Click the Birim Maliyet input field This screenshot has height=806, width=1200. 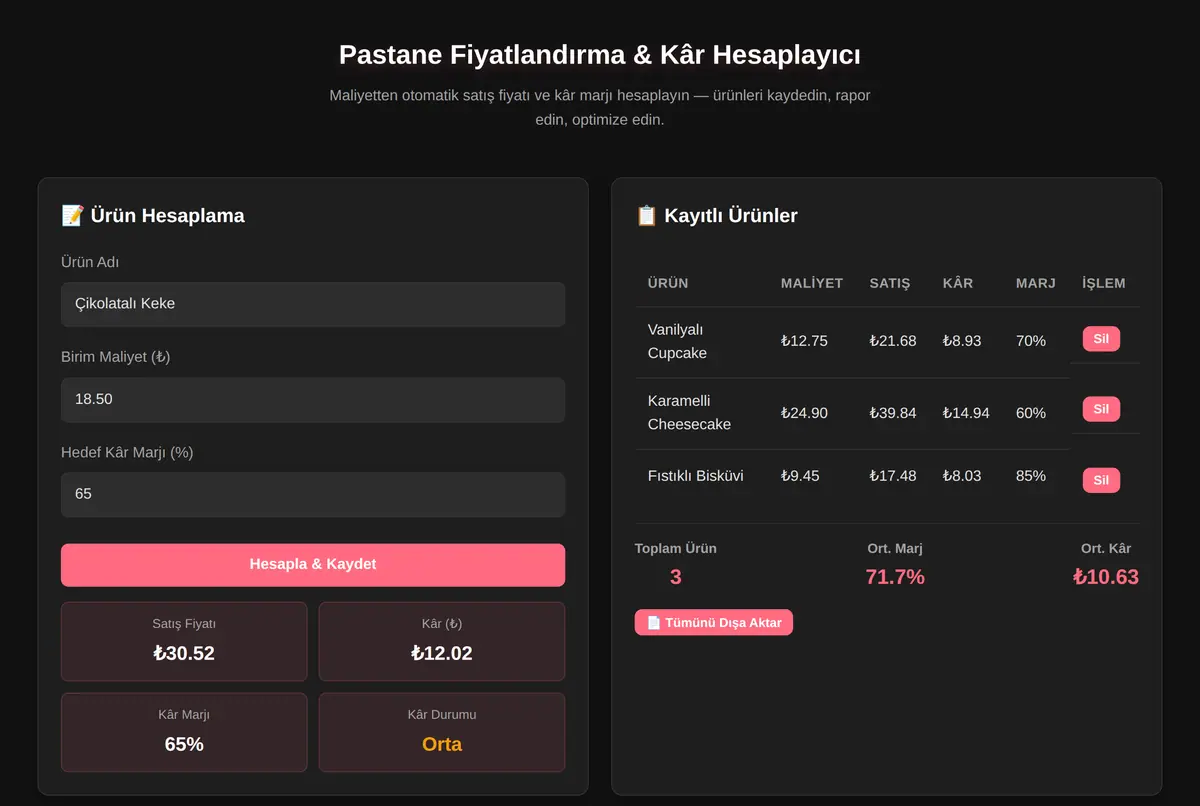[x=313, y=399]
